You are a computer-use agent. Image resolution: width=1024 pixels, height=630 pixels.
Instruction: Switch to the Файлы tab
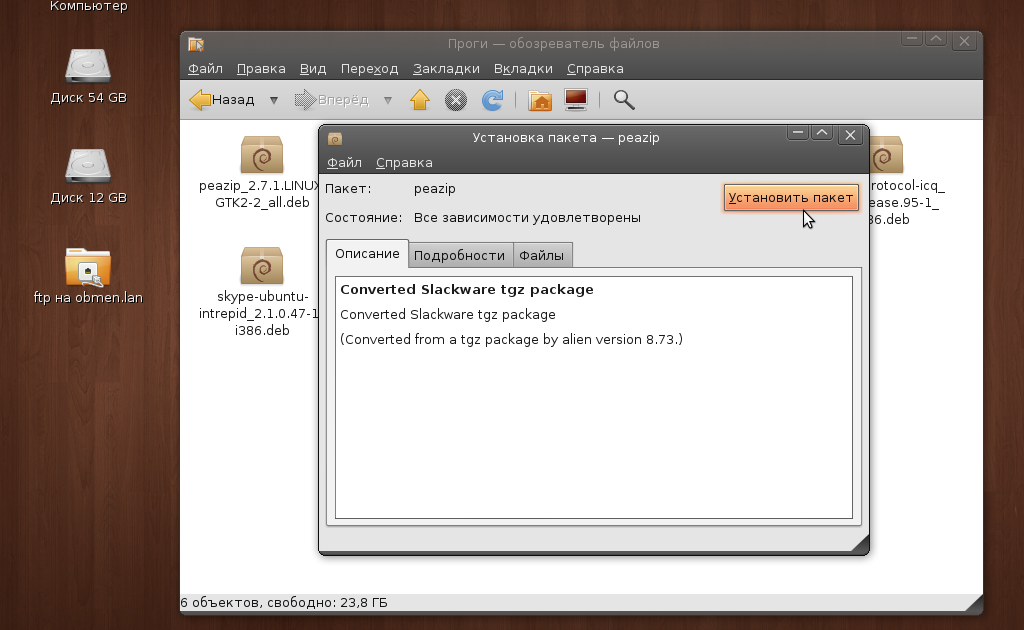[542, 254]
